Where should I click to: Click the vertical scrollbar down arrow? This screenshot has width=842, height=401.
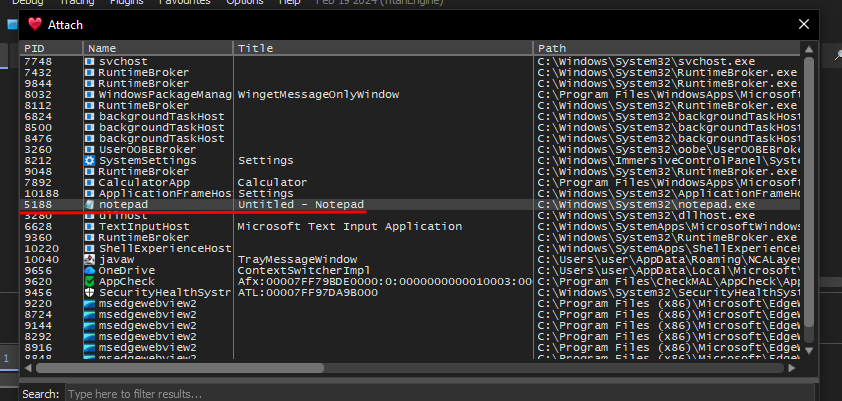point(809,351)
